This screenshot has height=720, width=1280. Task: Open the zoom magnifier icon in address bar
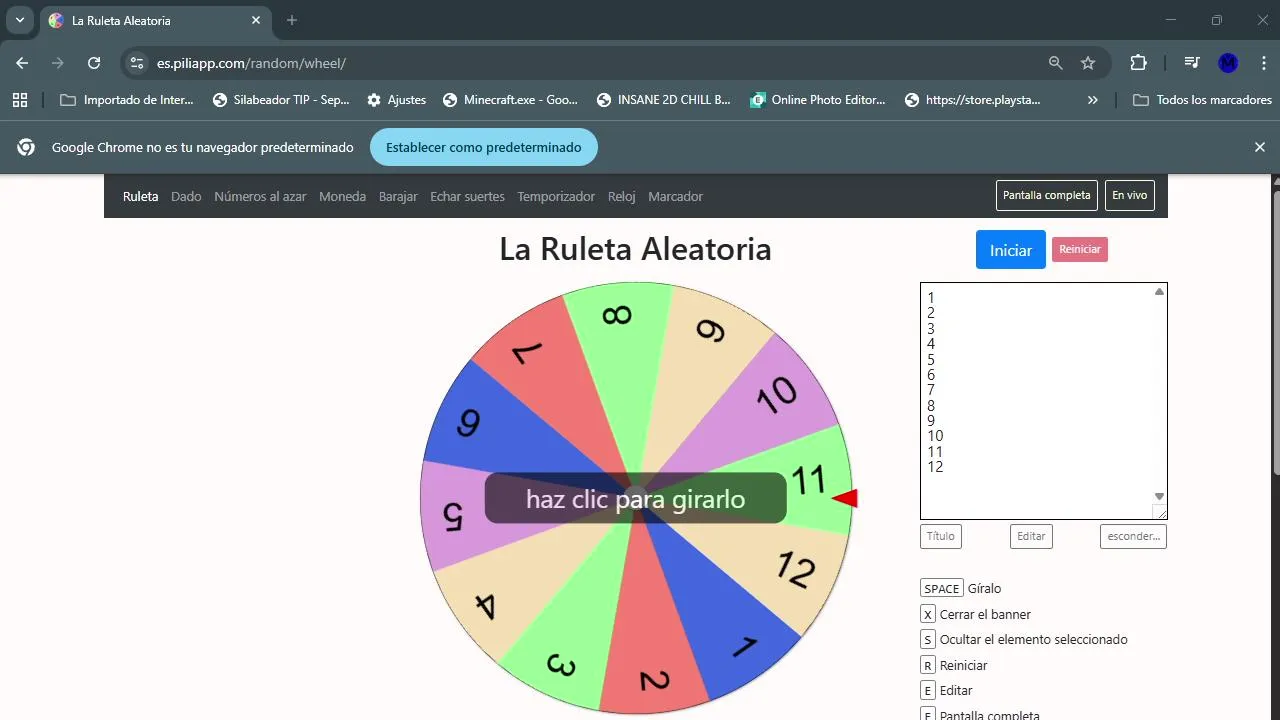[1055, 63]
